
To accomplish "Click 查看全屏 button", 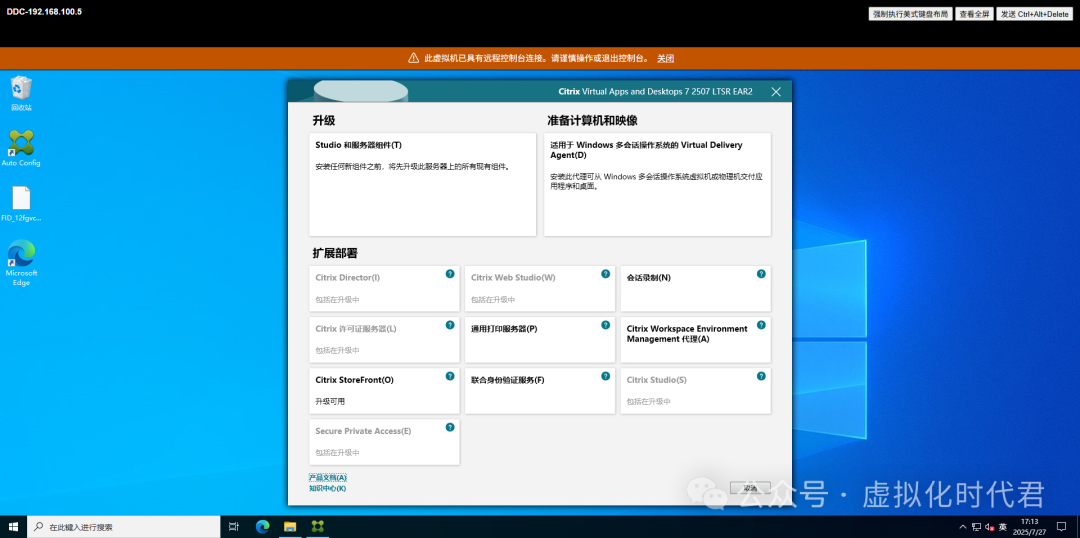I will click(x=974, y=14).
